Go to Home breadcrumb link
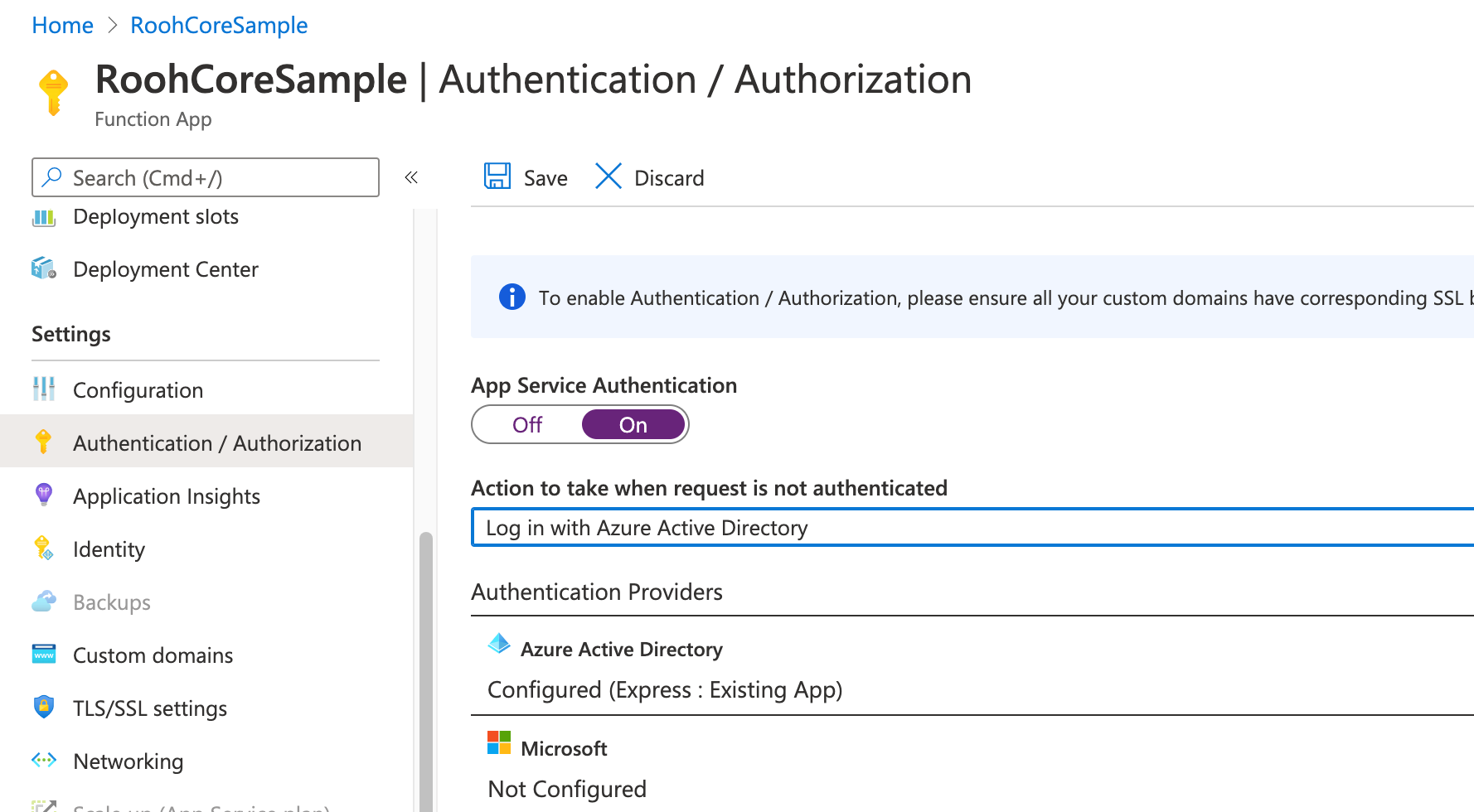 coord(62,26)
